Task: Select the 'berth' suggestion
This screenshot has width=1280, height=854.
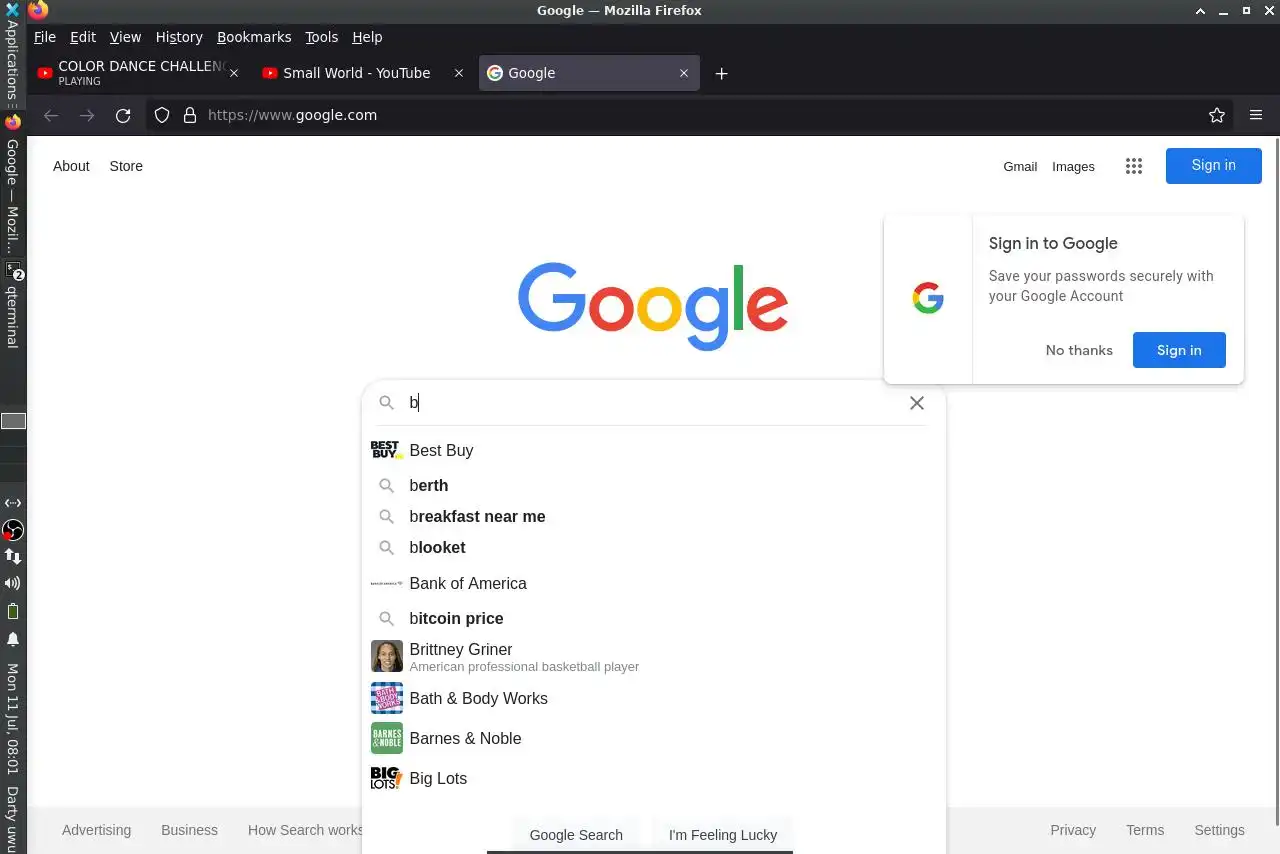Action: click(x=653, y=485)
